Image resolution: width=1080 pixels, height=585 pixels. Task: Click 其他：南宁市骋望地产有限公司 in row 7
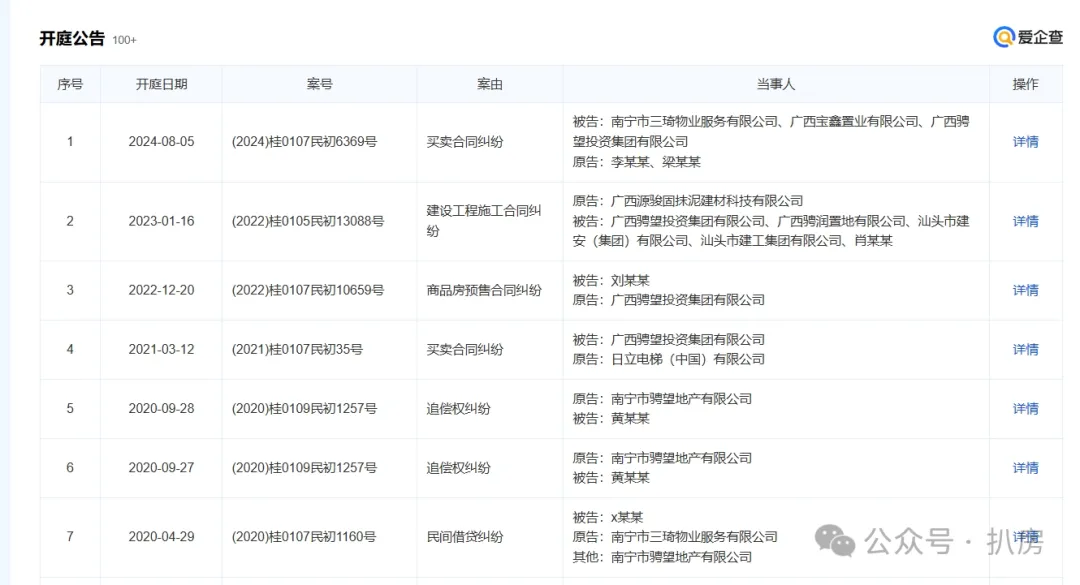662,557
